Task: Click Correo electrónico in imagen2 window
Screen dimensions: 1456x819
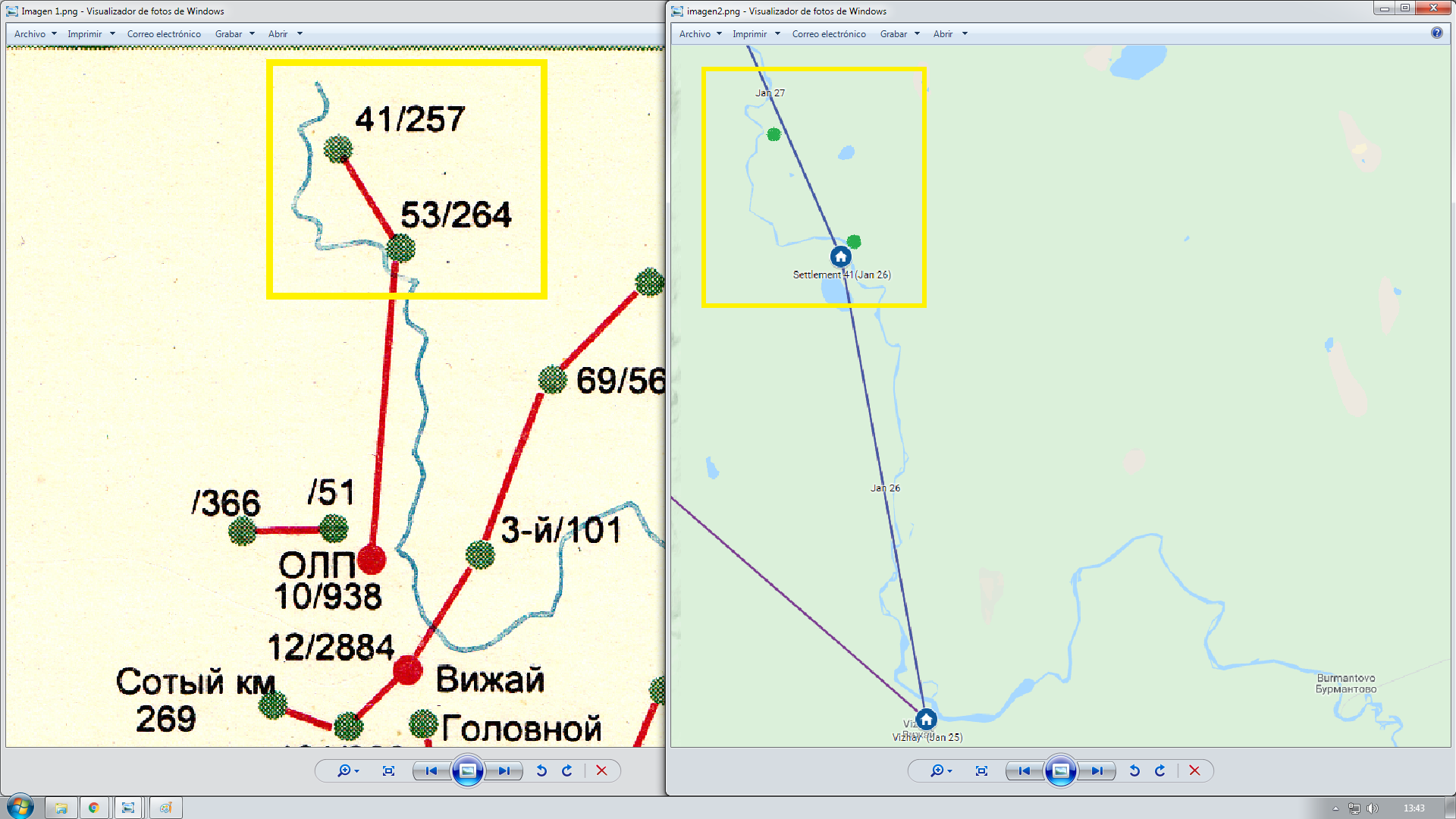Action: pos(829,34)
